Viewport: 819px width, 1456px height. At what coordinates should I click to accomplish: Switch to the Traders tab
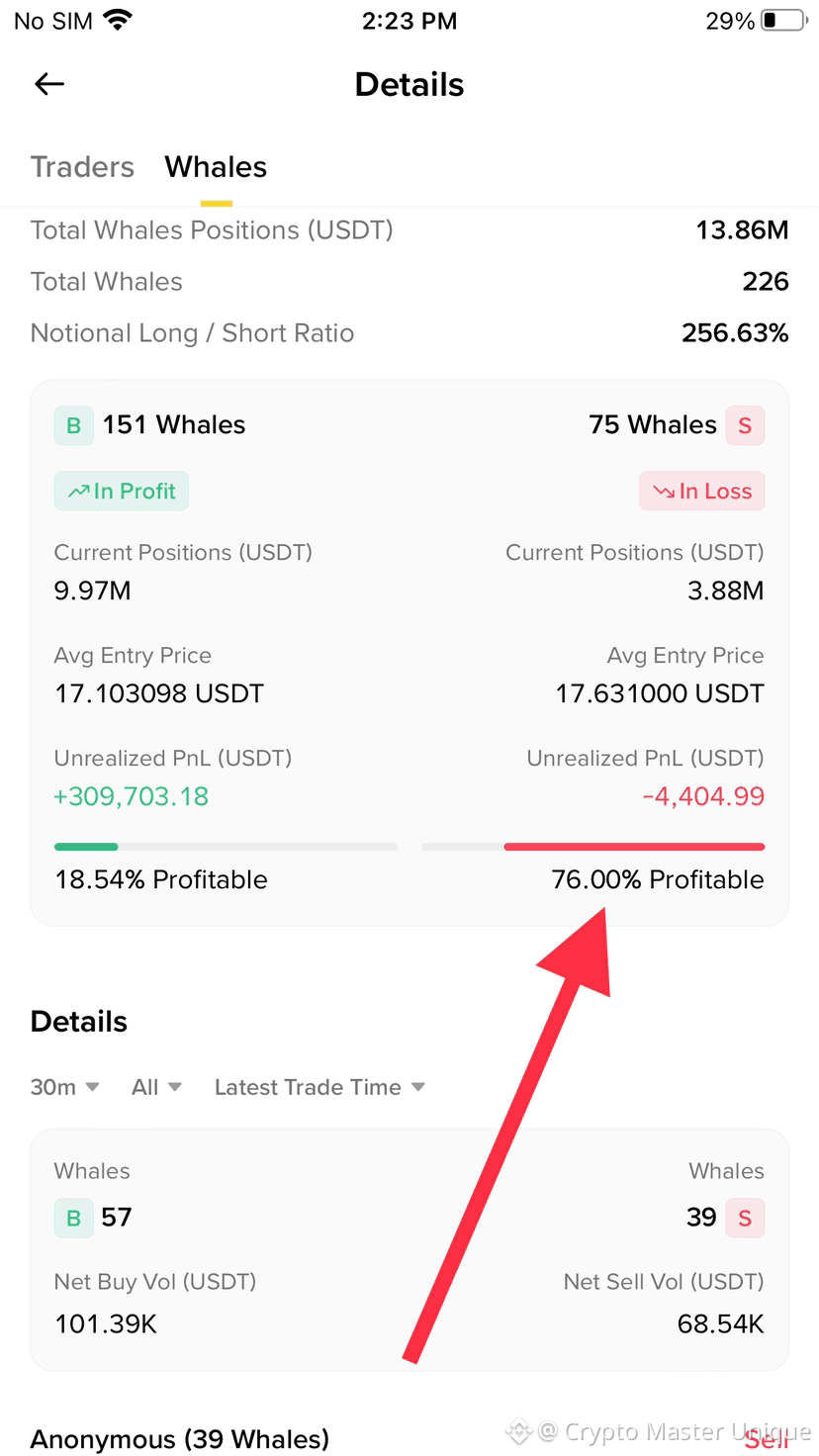pos(82,167)
